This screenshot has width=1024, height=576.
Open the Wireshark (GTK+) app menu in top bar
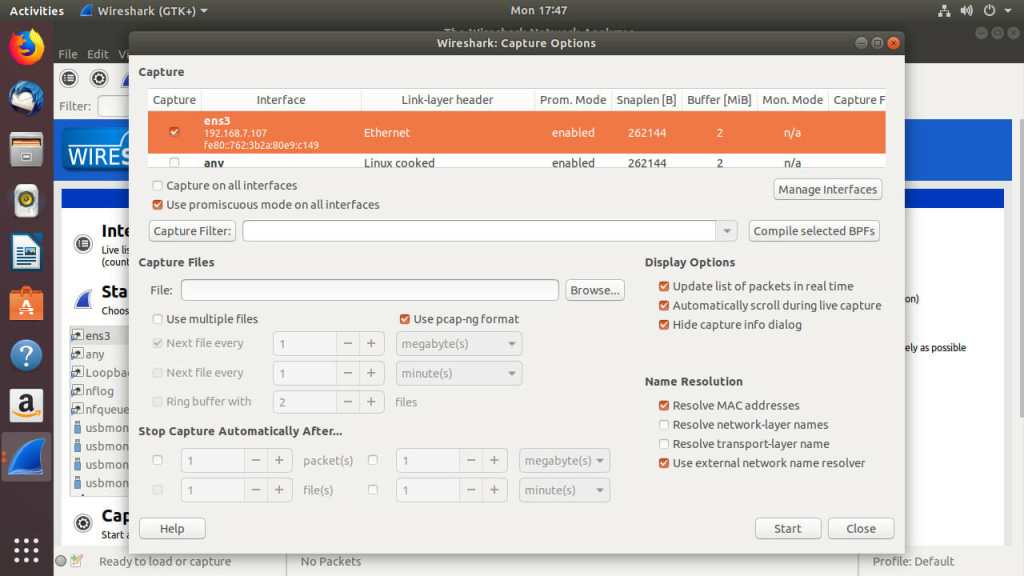(x=144, y=10)
